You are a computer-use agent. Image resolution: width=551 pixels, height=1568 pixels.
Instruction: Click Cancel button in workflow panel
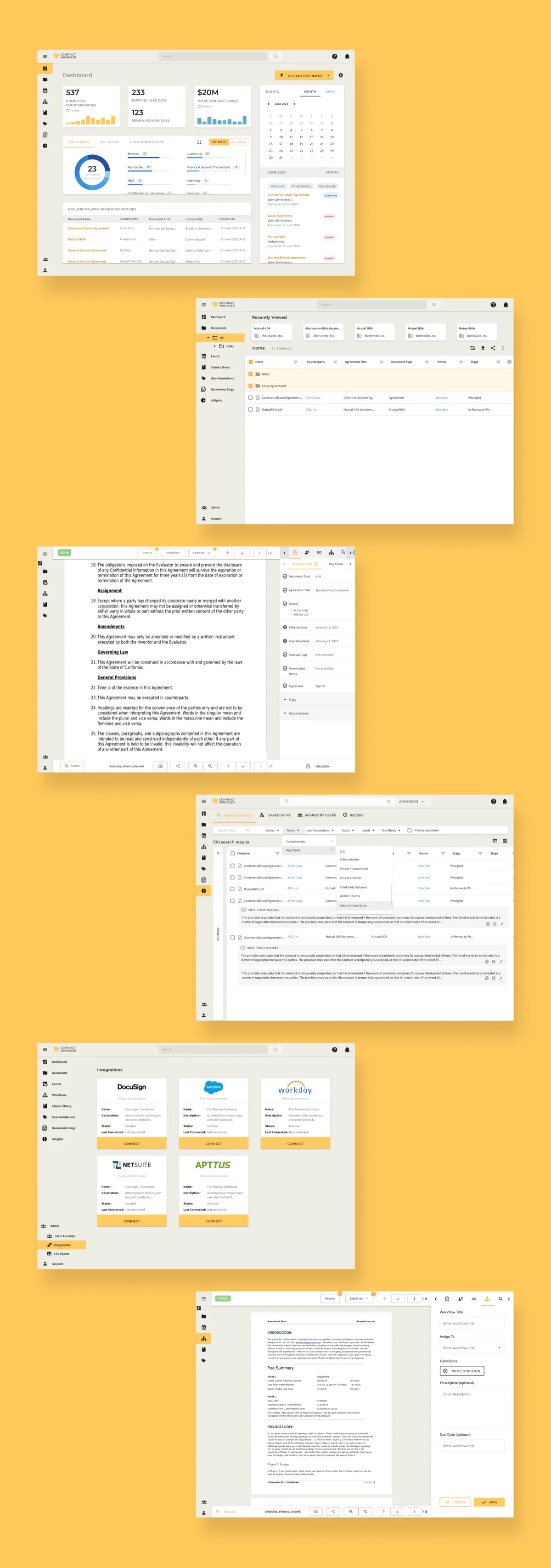[x=455, y=1502]
